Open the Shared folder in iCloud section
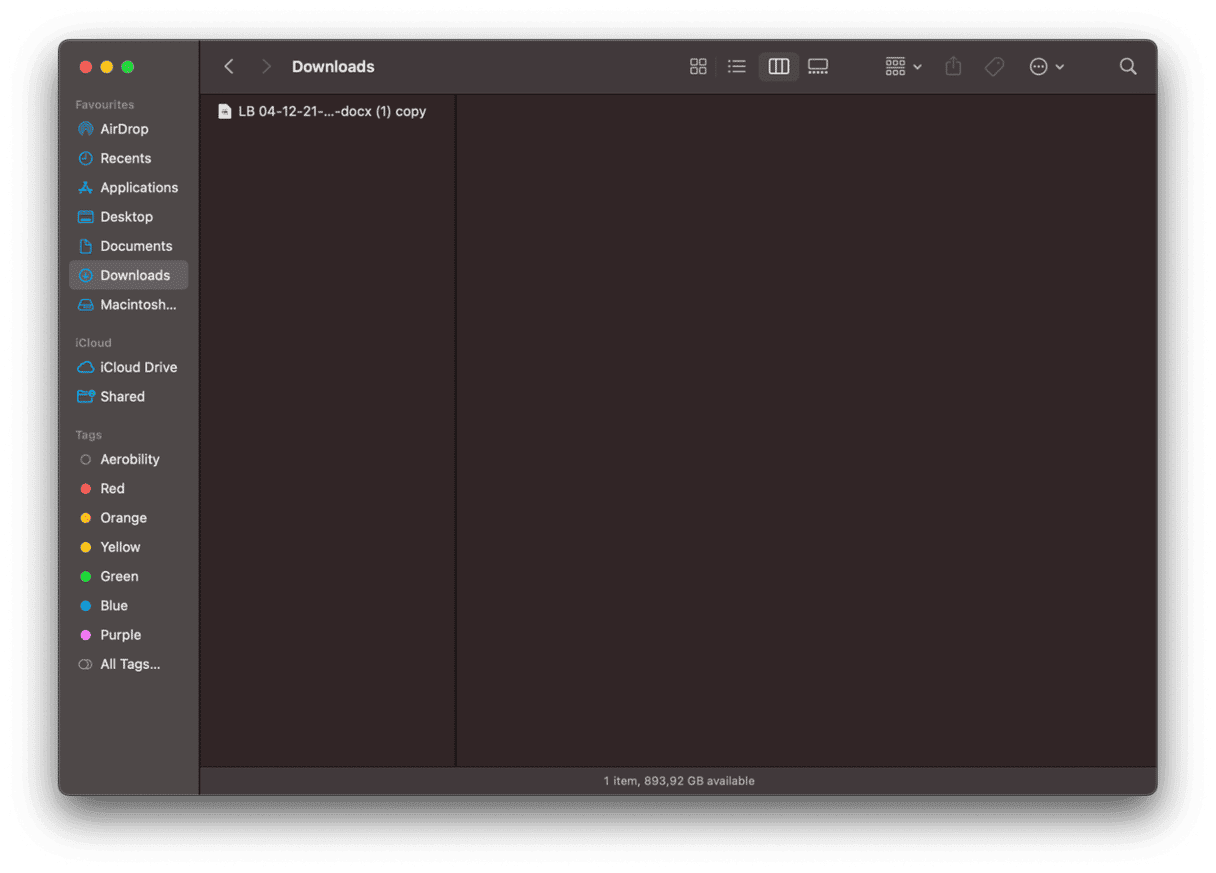1216x873 pixels. [x=122, y=397]
